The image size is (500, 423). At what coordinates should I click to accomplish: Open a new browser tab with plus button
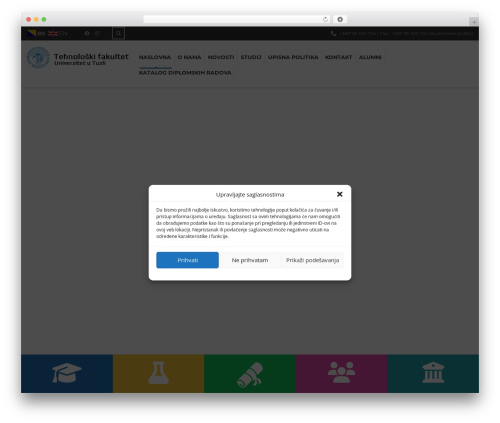(x=474, y=22)
